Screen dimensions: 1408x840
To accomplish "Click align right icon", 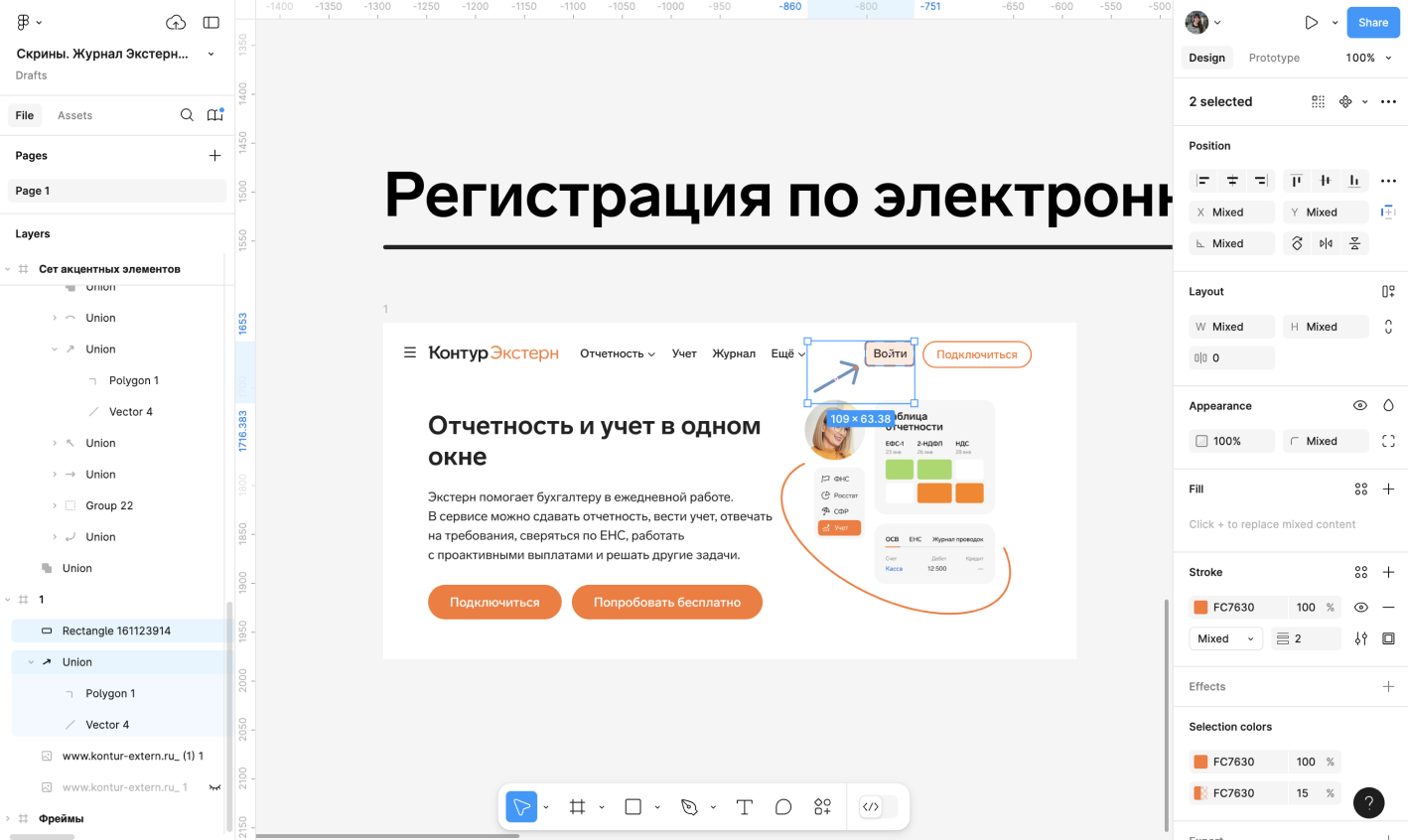I will pyautogui.click(x=1261, y=181).
